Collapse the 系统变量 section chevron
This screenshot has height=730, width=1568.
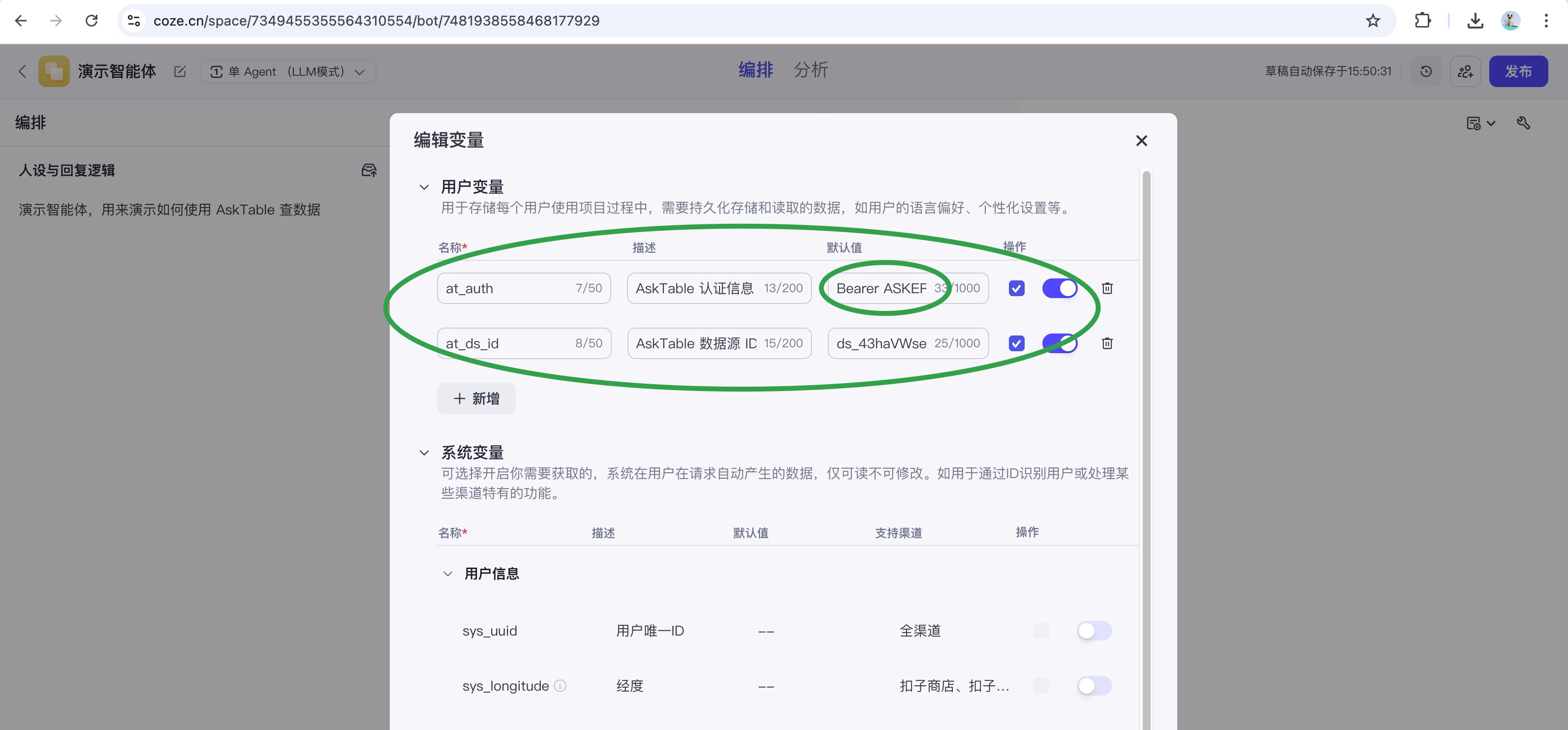pyautogui.click(x=424, y=453)
